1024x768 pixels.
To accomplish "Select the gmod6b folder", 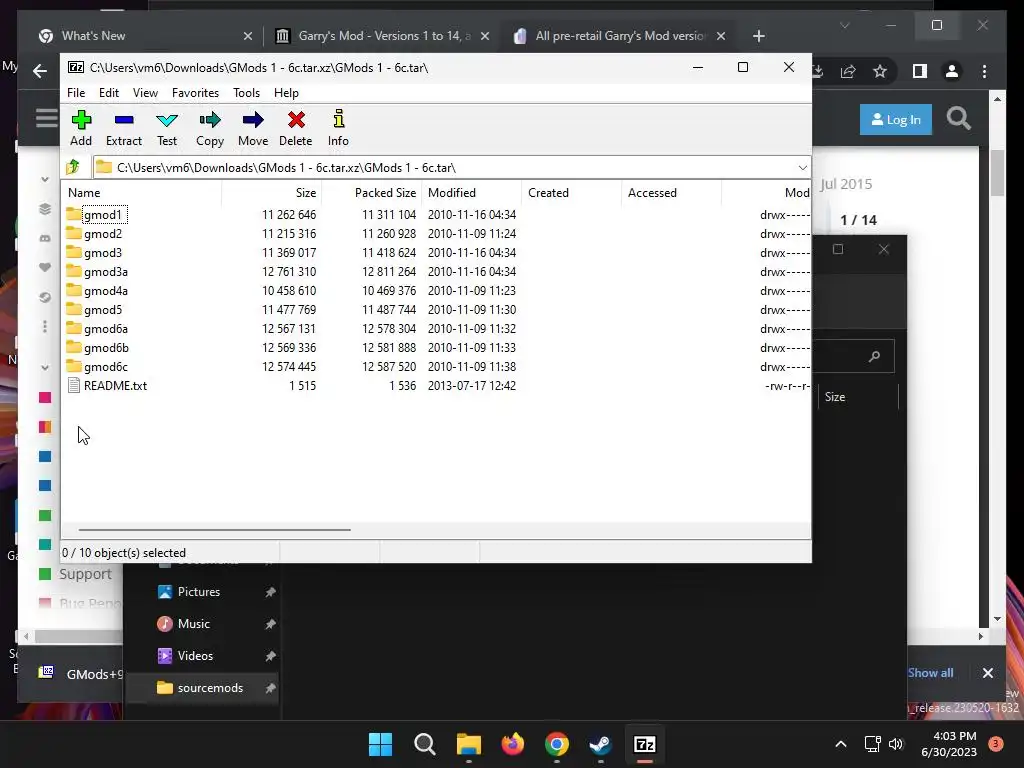I will pyautogui.click(x=106, y=347).
